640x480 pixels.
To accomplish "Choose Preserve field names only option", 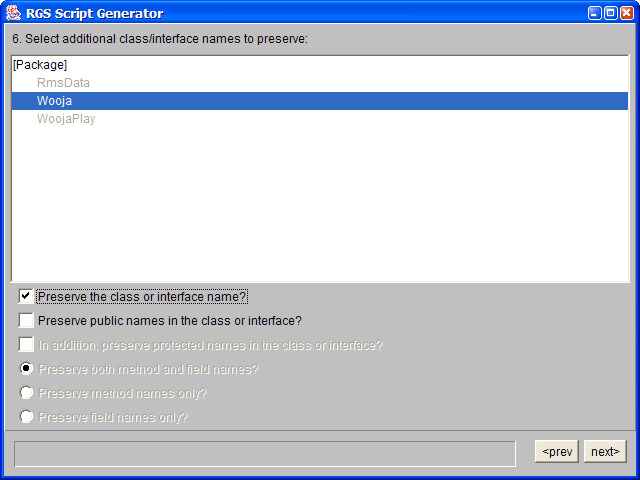I will click(26, 417).
